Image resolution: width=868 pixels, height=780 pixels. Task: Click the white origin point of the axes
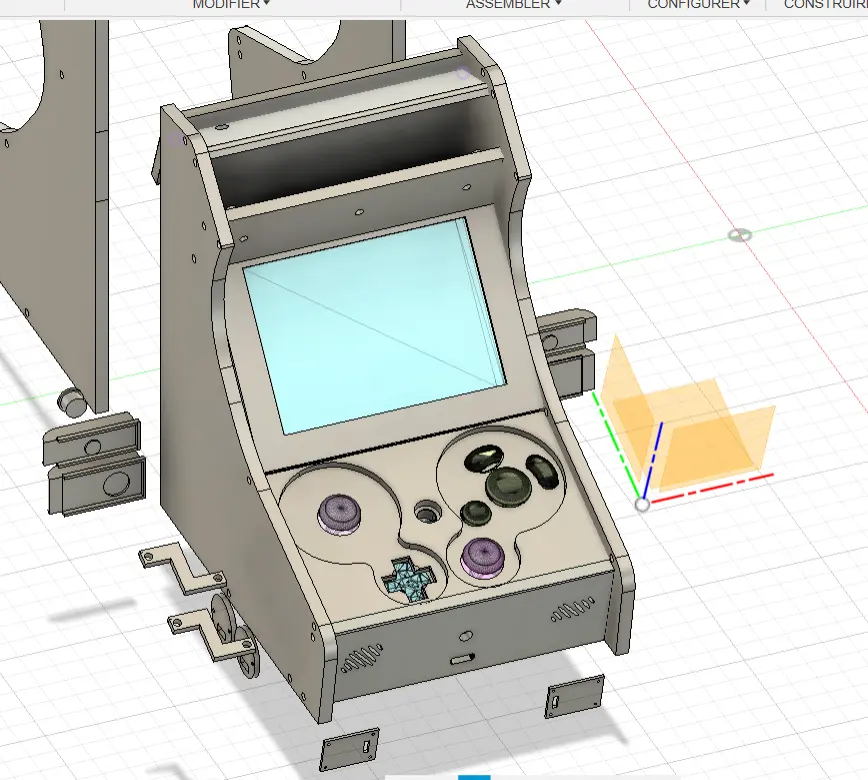[642, 504]
